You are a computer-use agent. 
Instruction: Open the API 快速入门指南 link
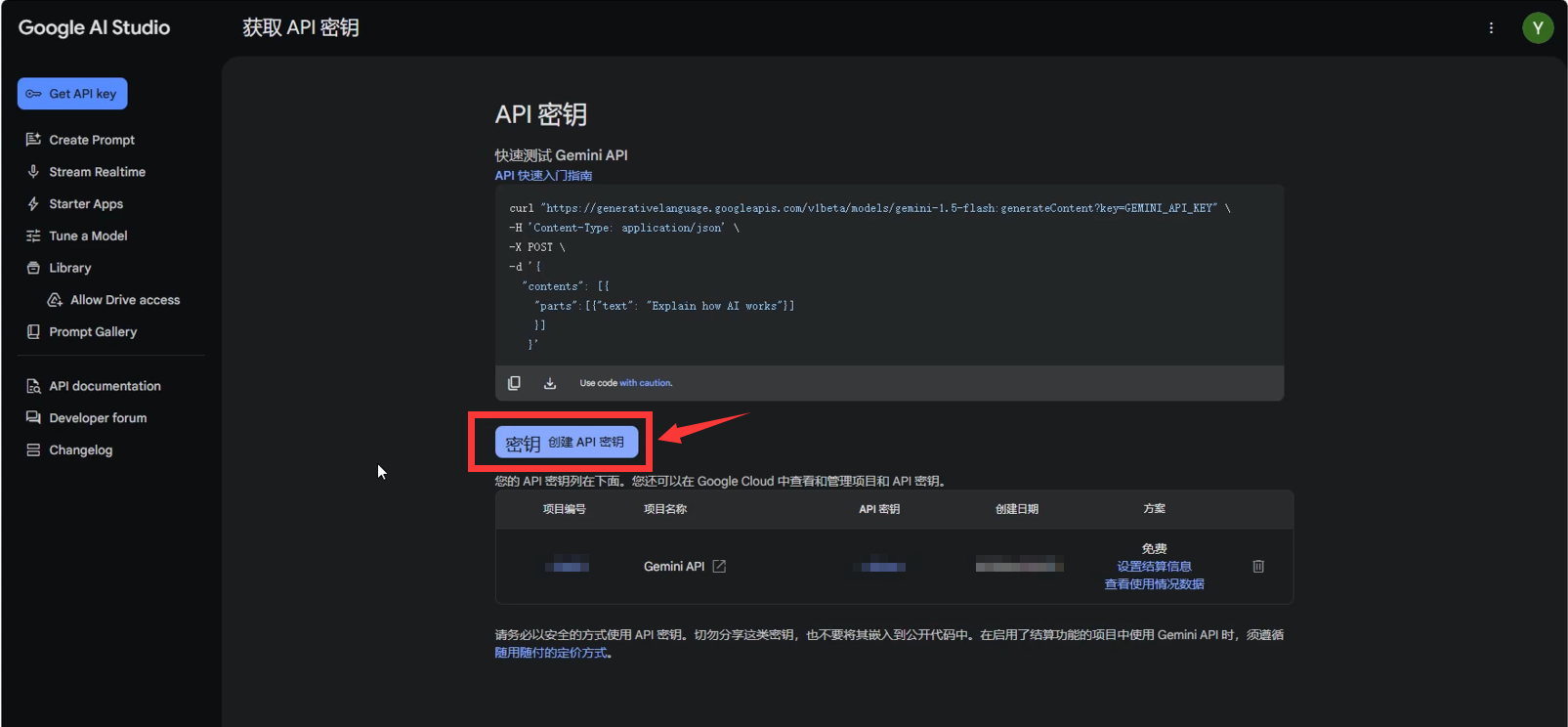point(543,176)
